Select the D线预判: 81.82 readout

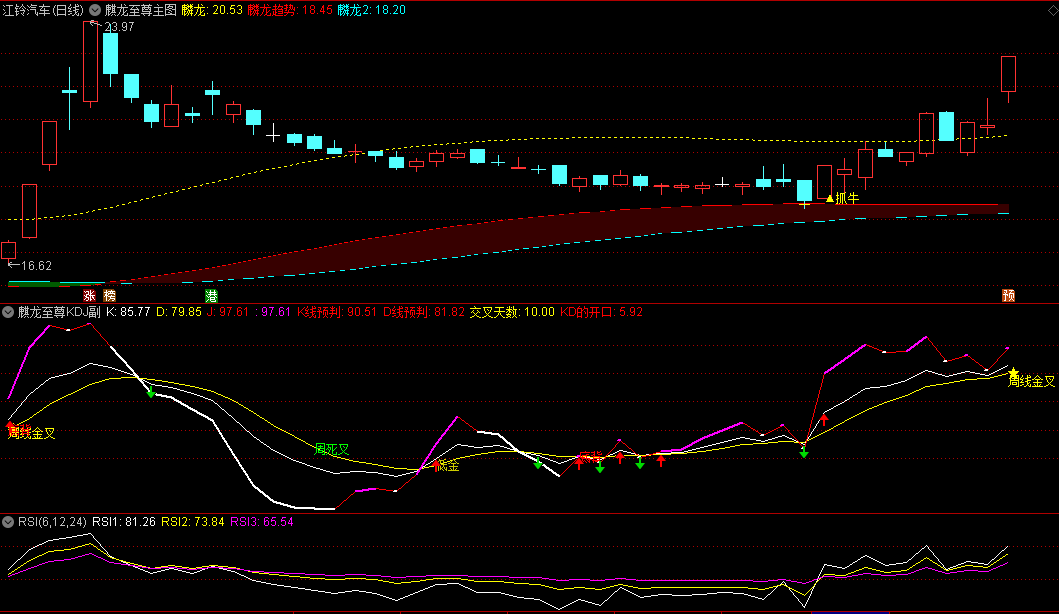(x=424, y=312)
